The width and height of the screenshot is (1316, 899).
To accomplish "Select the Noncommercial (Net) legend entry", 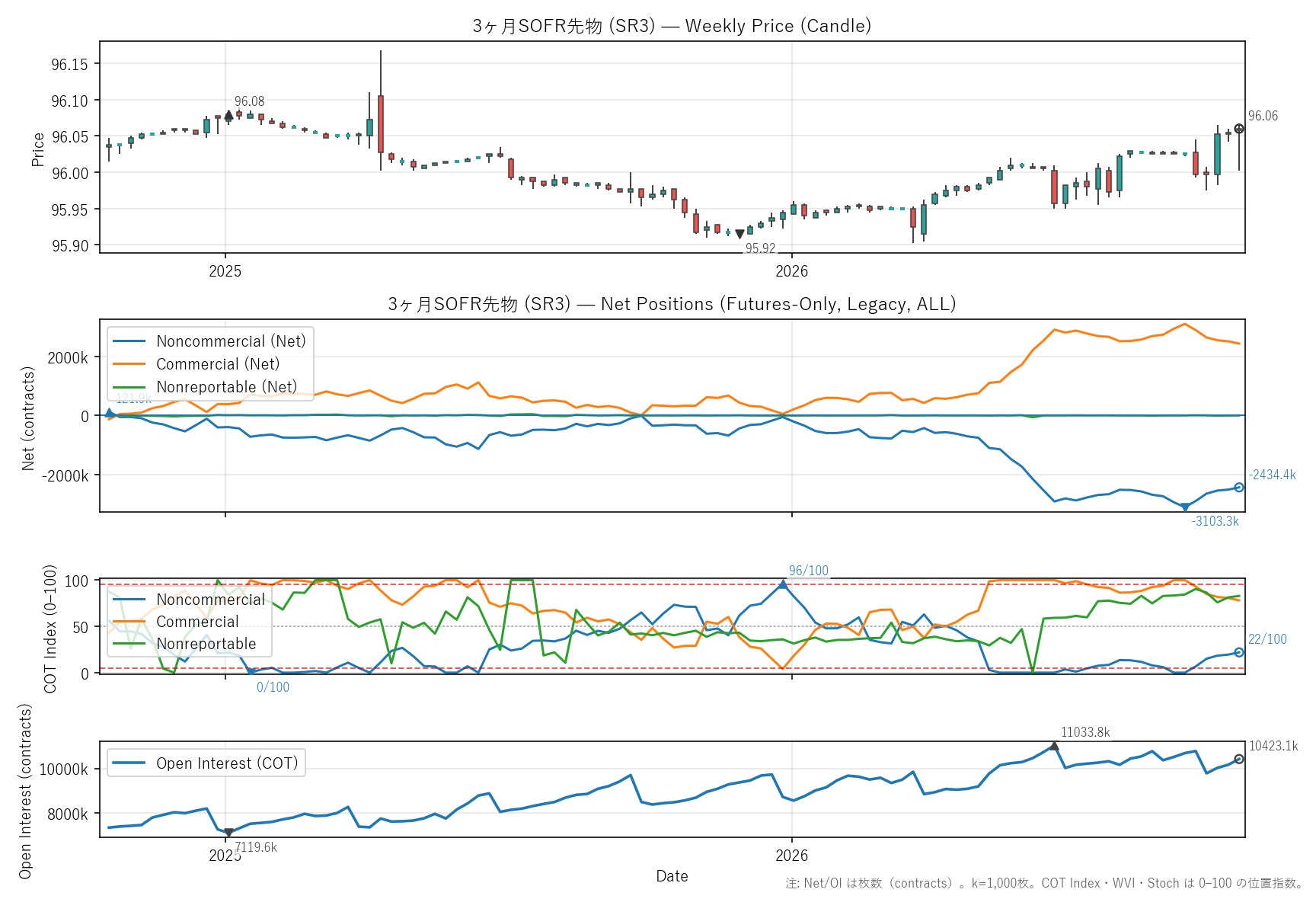I will [209, 341].
